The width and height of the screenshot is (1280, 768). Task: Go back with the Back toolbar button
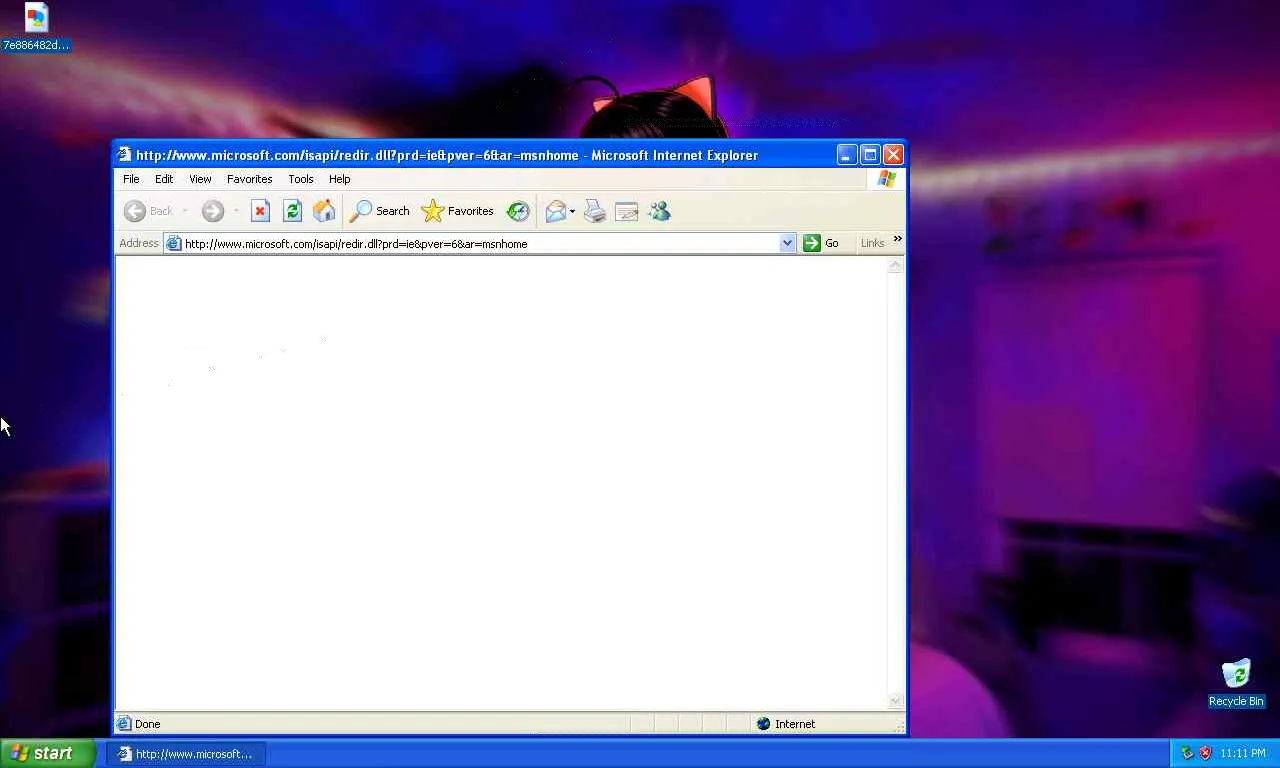coord(148,211)
